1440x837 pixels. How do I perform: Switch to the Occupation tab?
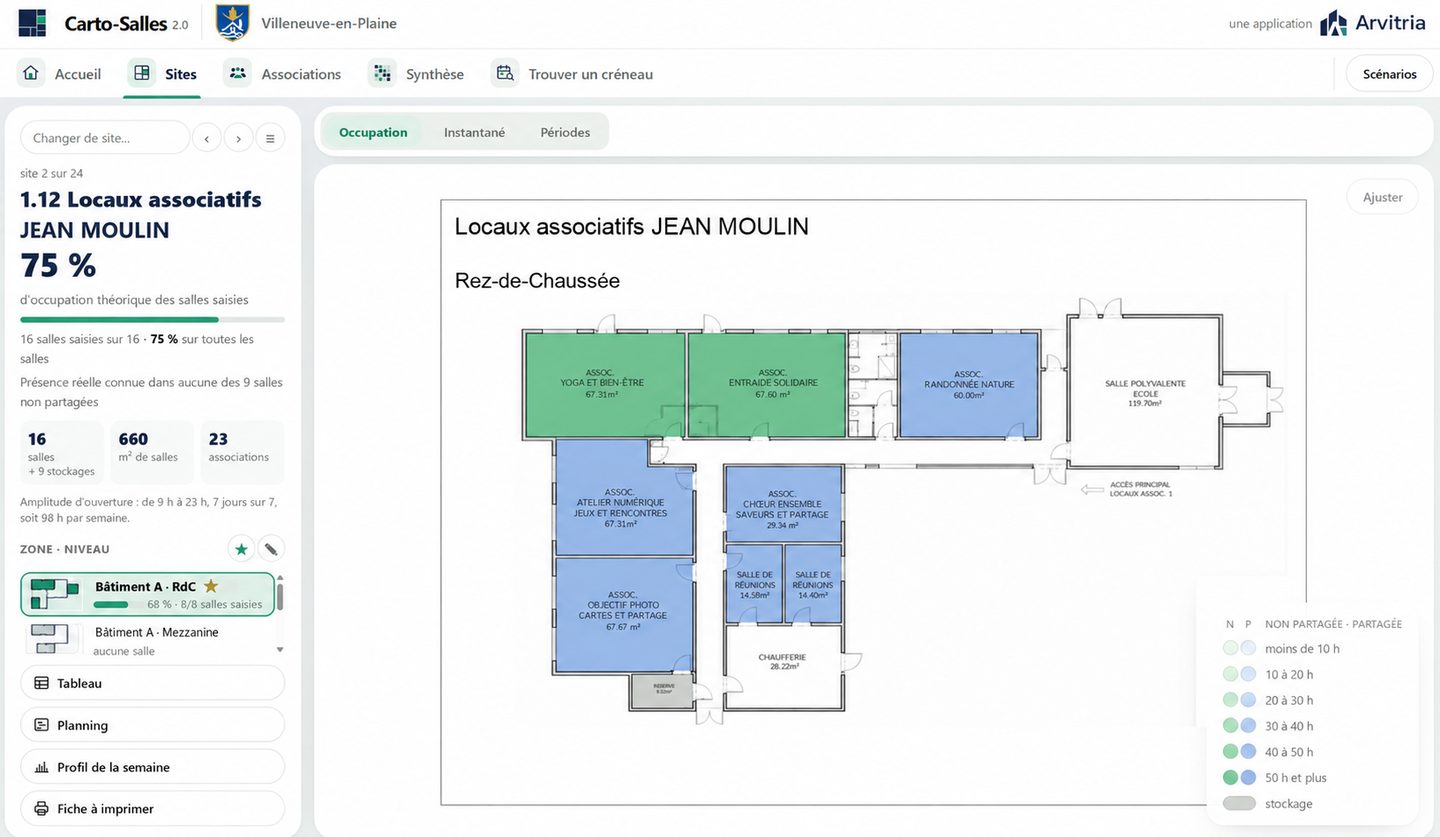(373, 132)
